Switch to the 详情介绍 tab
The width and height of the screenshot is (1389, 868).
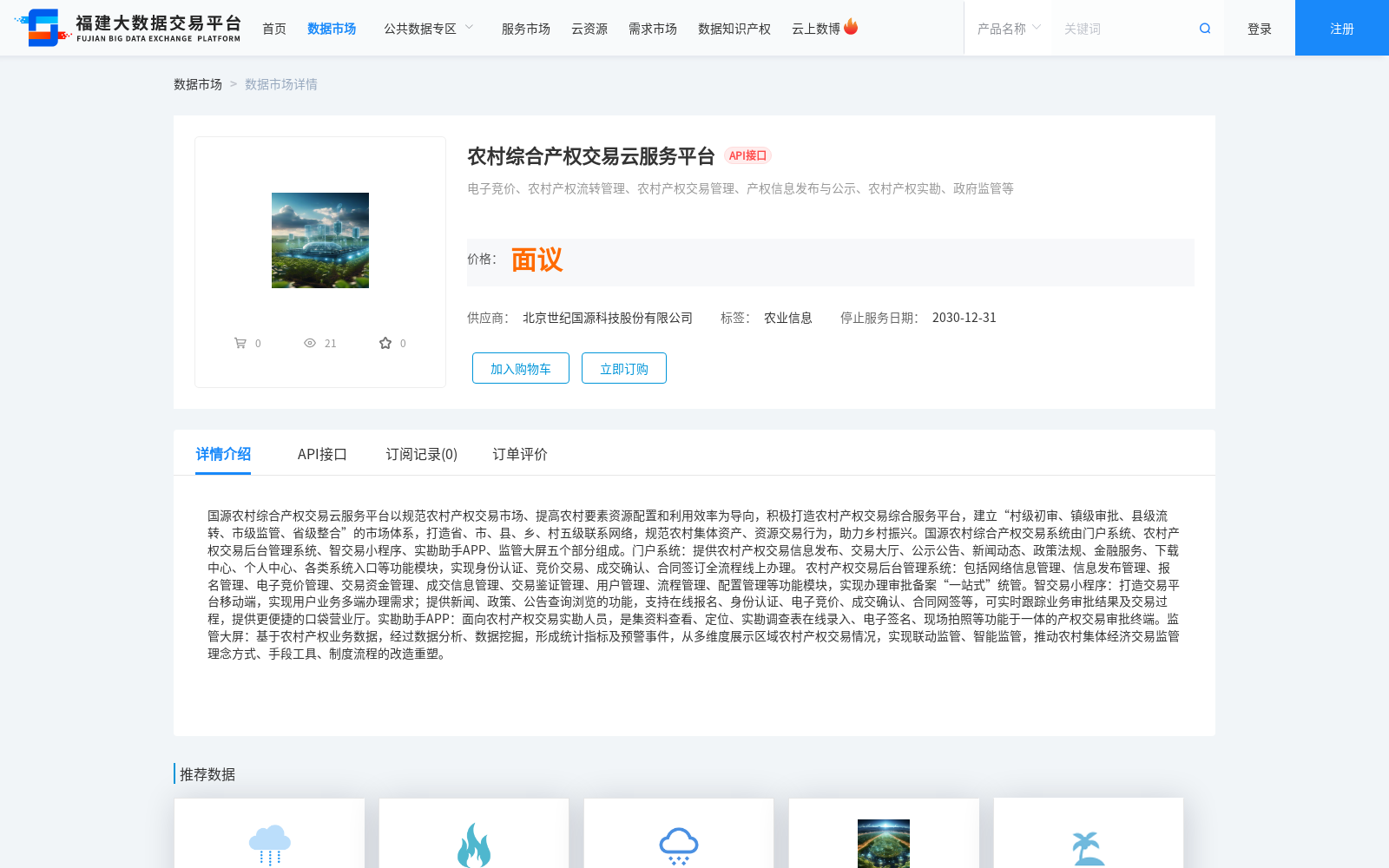[x=223, y=454]
